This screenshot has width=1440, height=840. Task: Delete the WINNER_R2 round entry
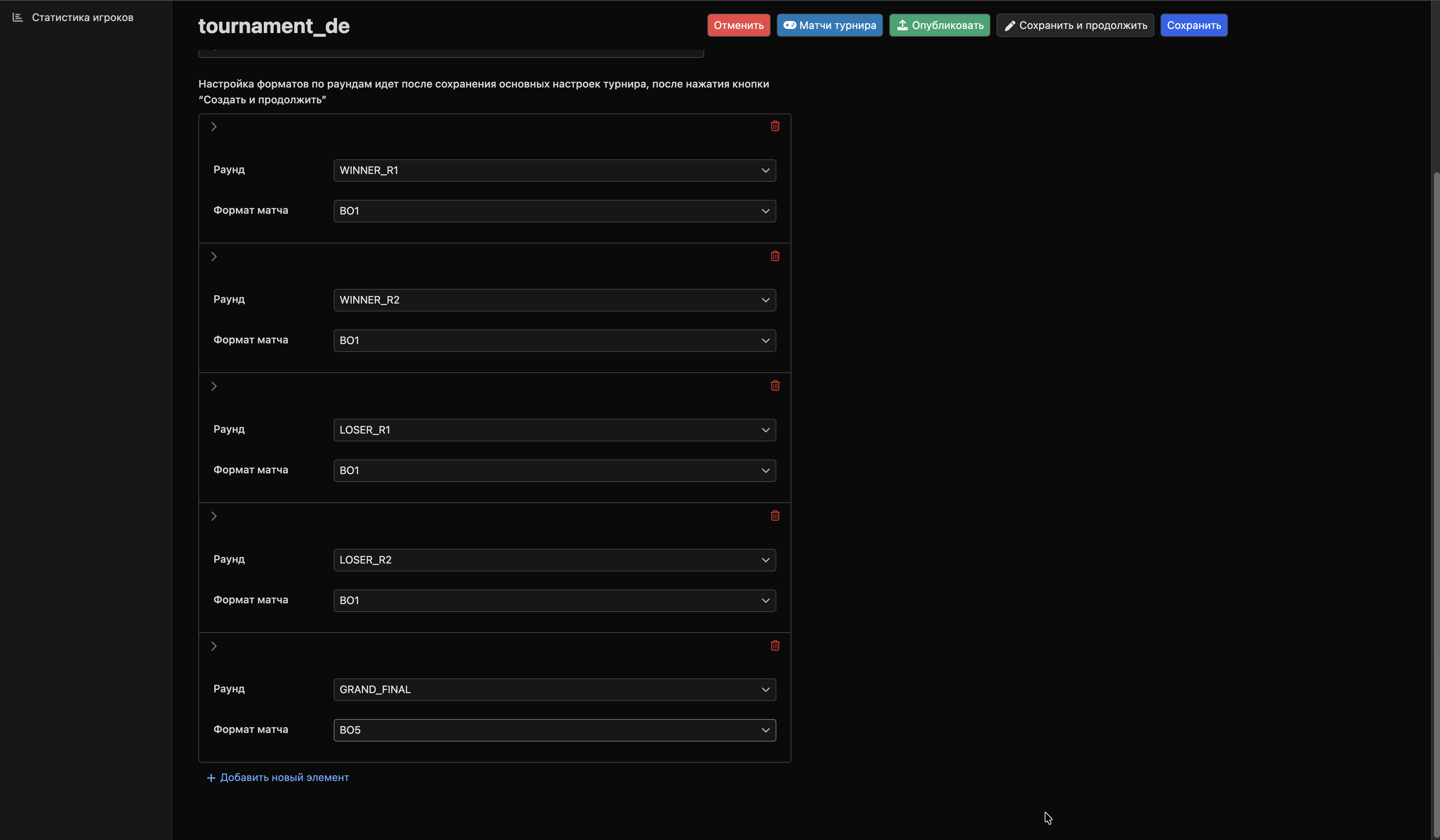point(775,256)
